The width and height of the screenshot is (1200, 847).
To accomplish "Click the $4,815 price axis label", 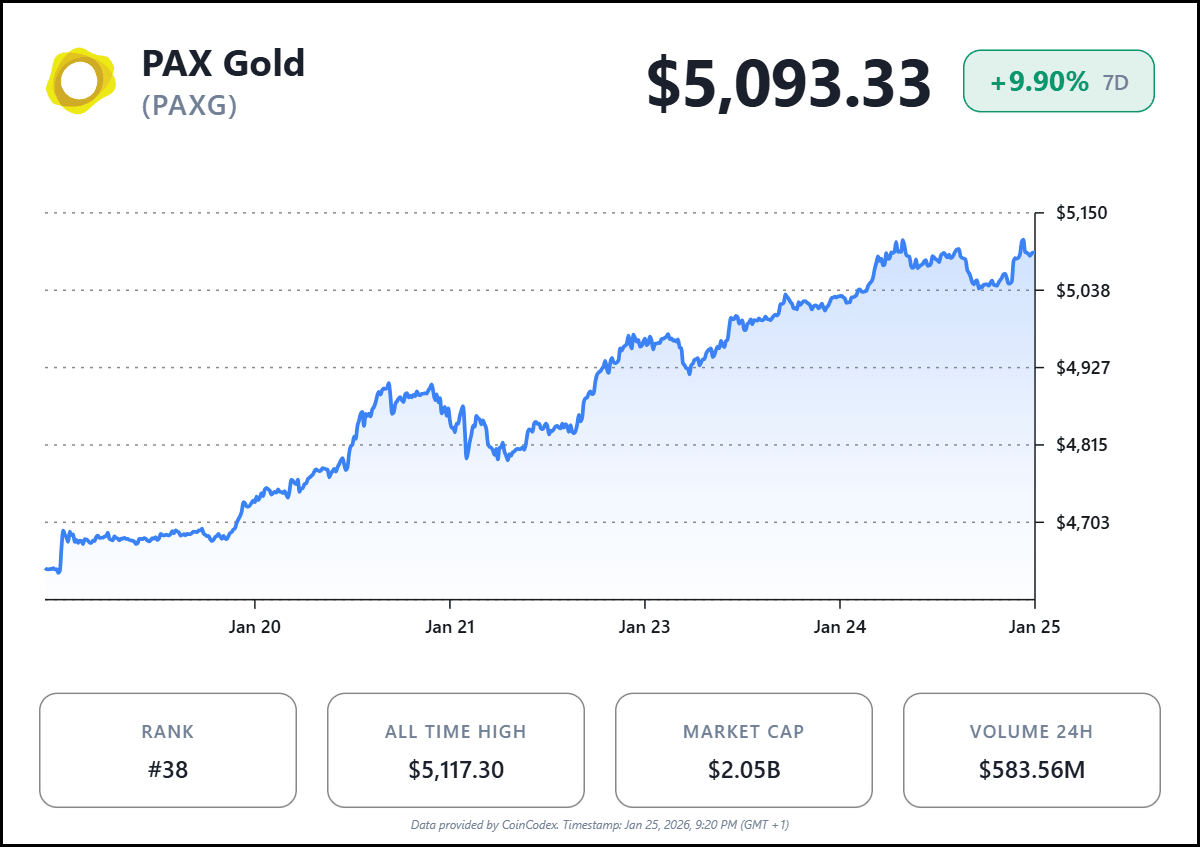I will [x=1081, y=444].
